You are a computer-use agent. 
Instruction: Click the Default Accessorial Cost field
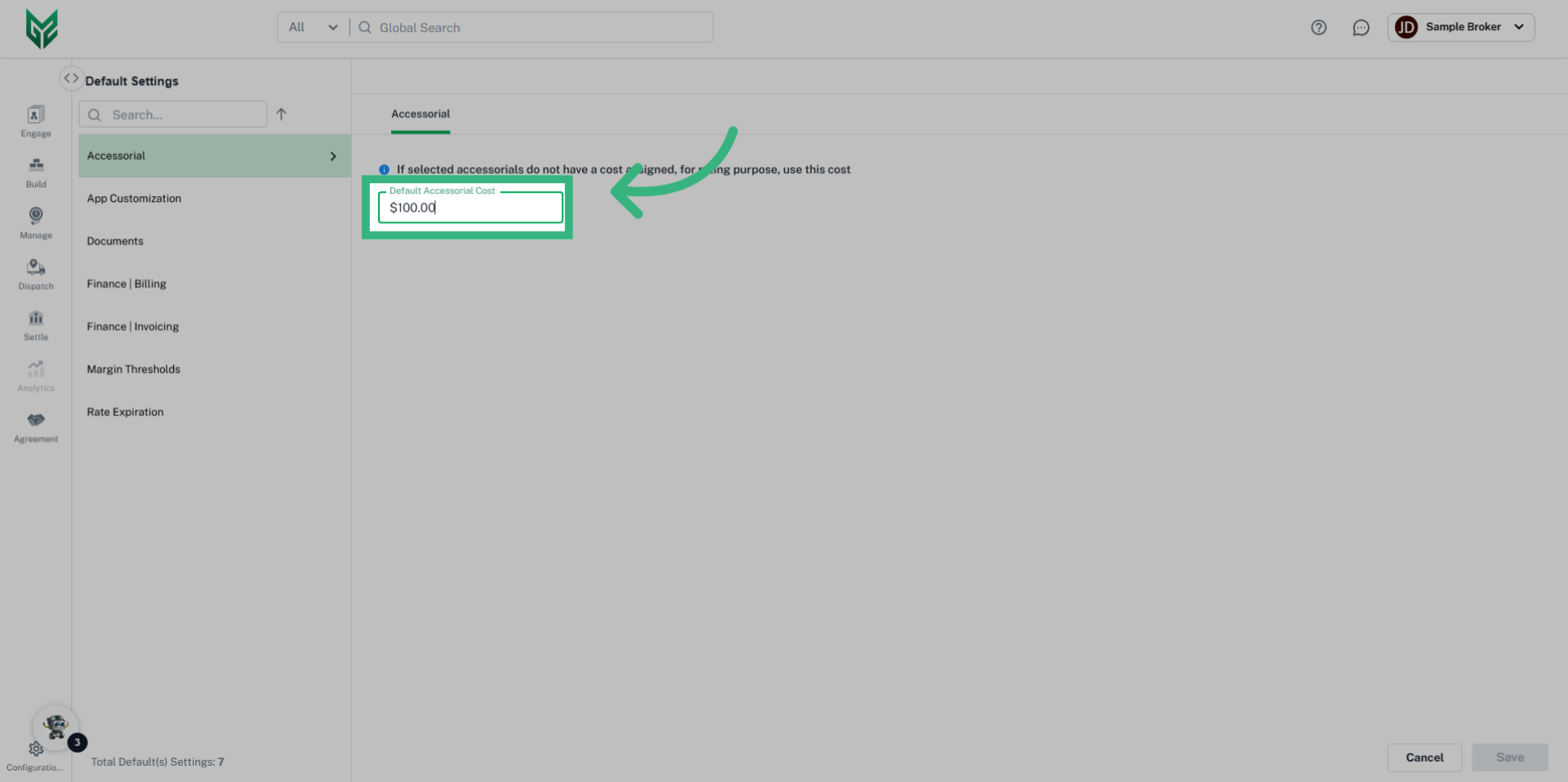470,208
